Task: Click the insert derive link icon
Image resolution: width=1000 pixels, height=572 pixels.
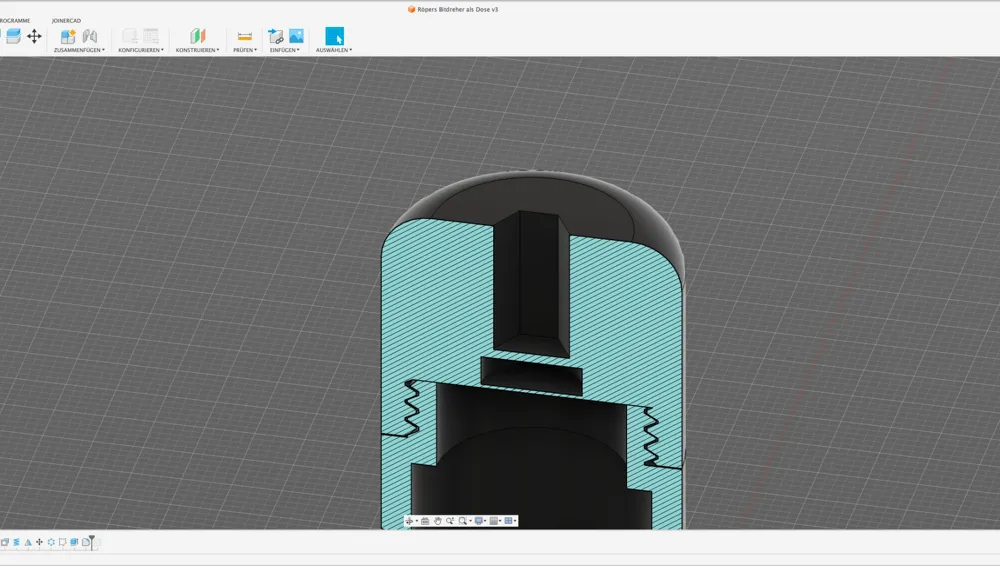Action: click(x=276, y=36)
